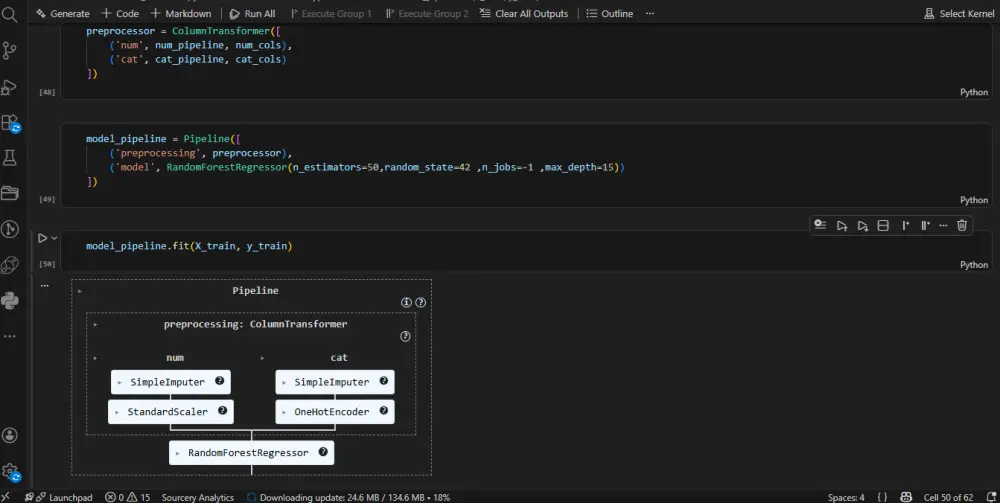1000x503 pixels.
Task: Delete the current cell with trash icon
Action: click(962, 225)
